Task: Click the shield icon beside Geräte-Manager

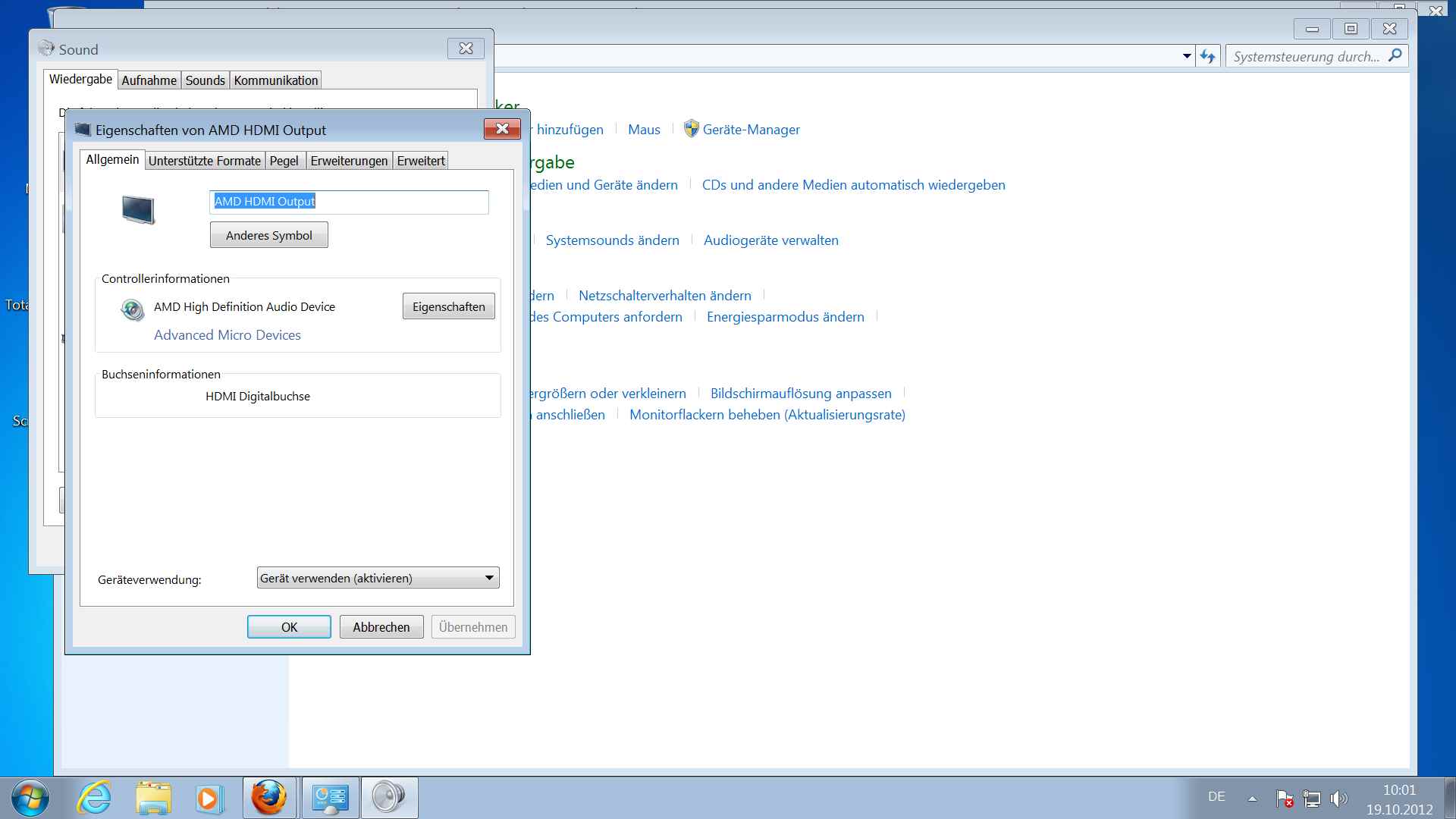Action: [691, 128]
